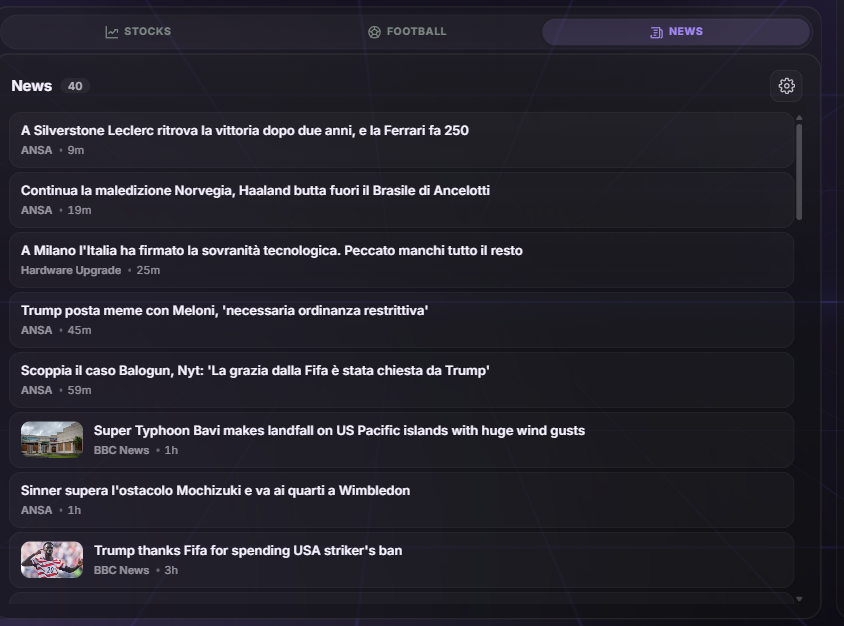Viewport: 844px width, 626px height.
Task: Click BBC News label under Trump thanks Fifa
Action: click(x=121, y=570)
